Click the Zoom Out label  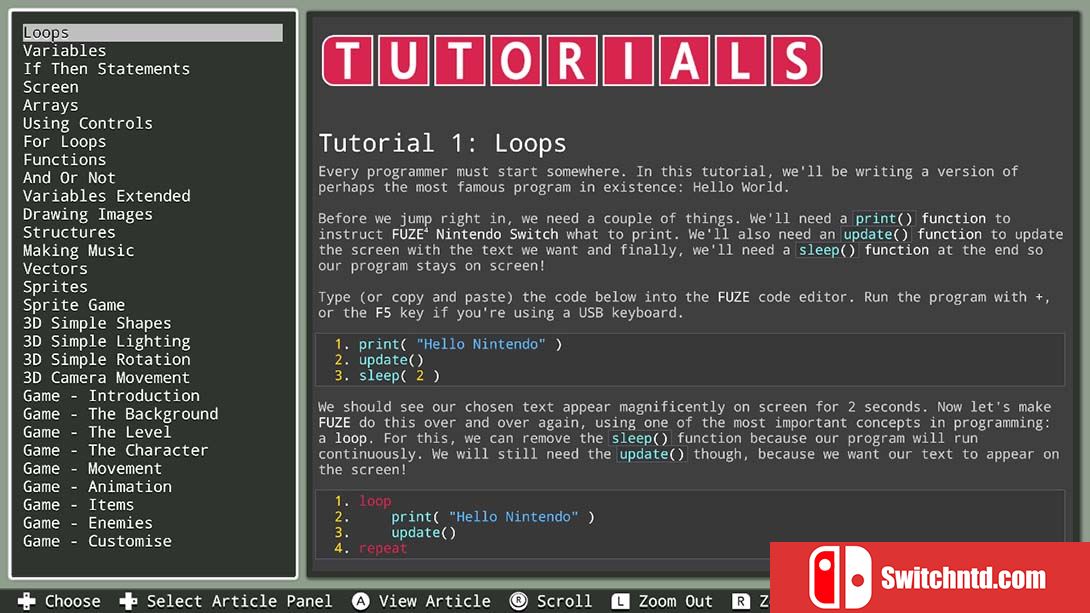coord(676,601)
